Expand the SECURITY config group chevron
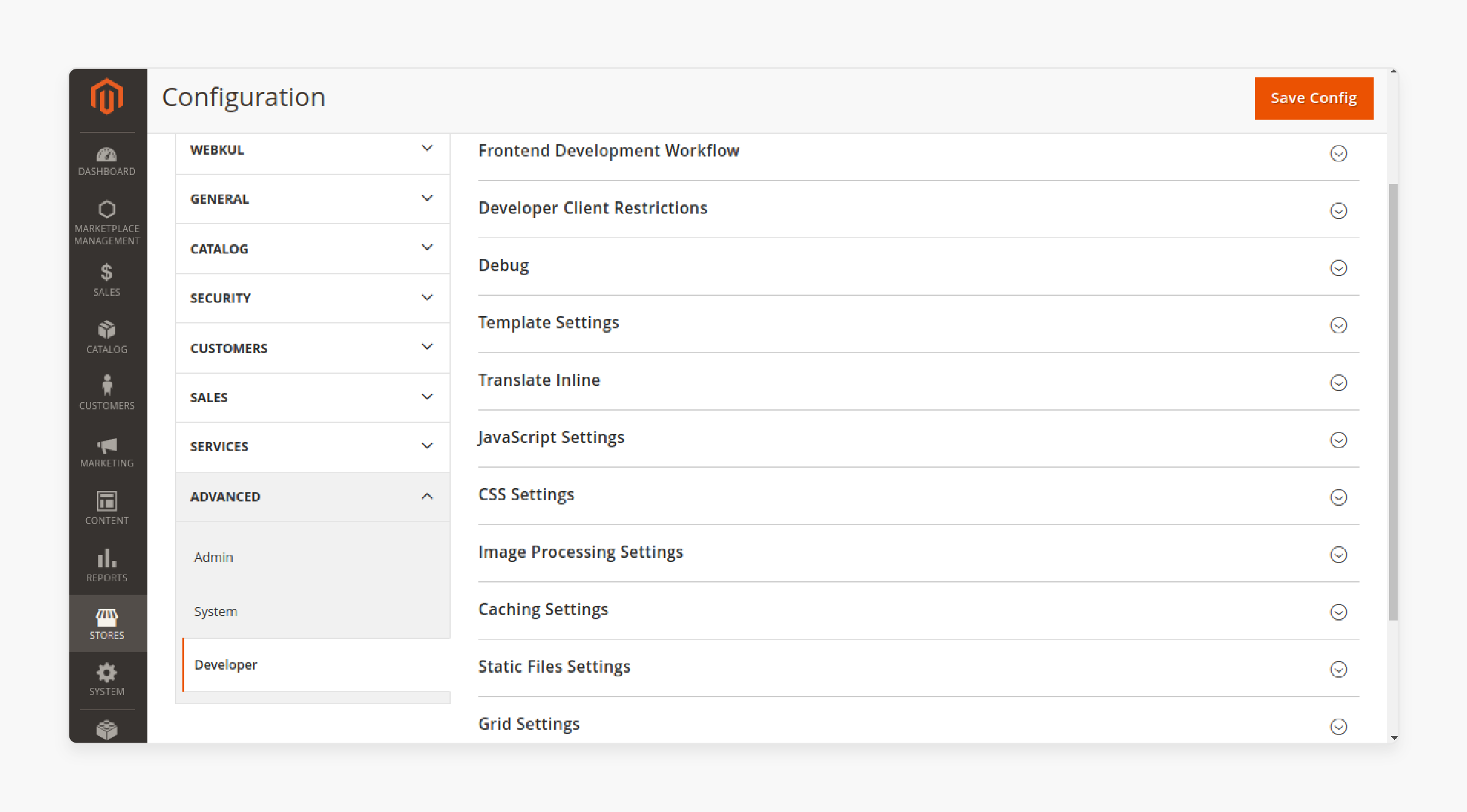The width and height of the screenshot is (1467, 812). click(427, 298)
